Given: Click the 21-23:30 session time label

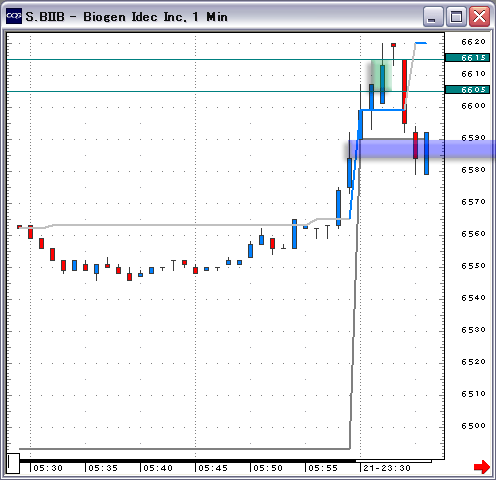Looking at the screenshot, I should click(387, 468).
